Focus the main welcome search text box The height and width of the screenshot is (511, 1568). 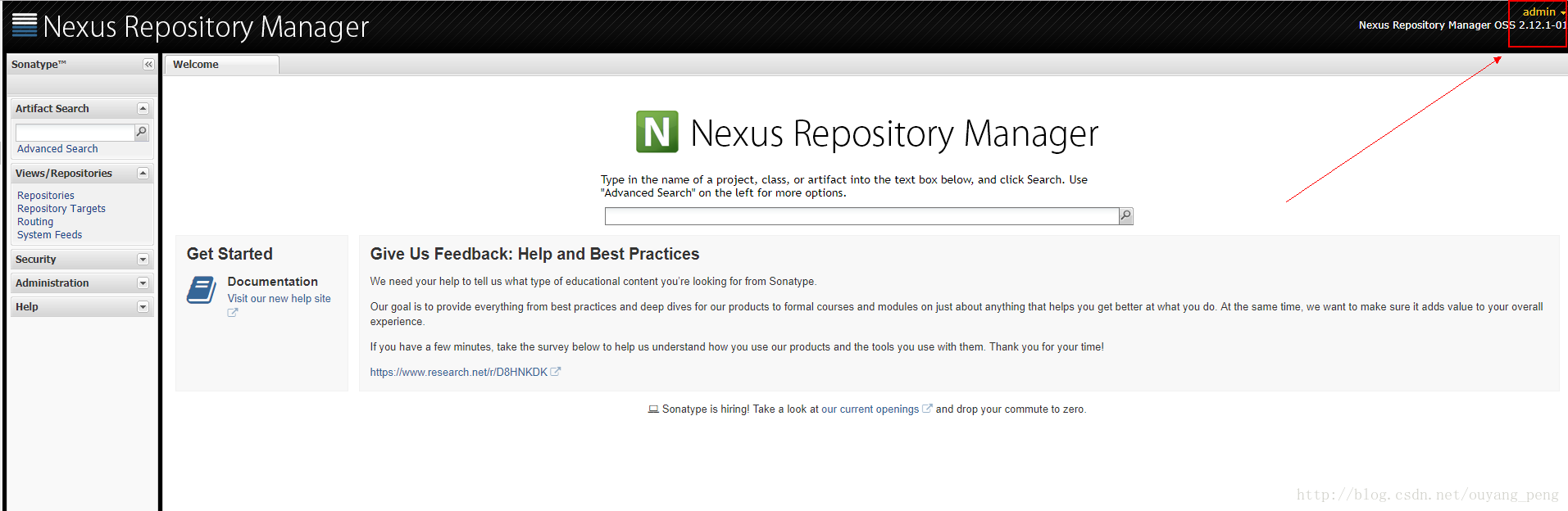point(861,216)
